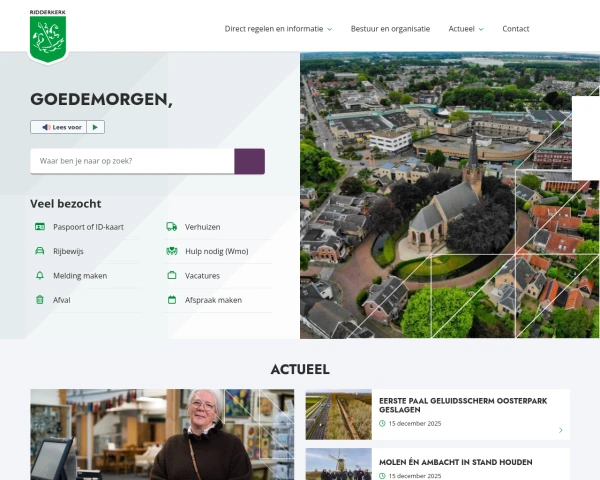Click the 'Waar ben je naar op zoek?' search field

tap(132, 161)
